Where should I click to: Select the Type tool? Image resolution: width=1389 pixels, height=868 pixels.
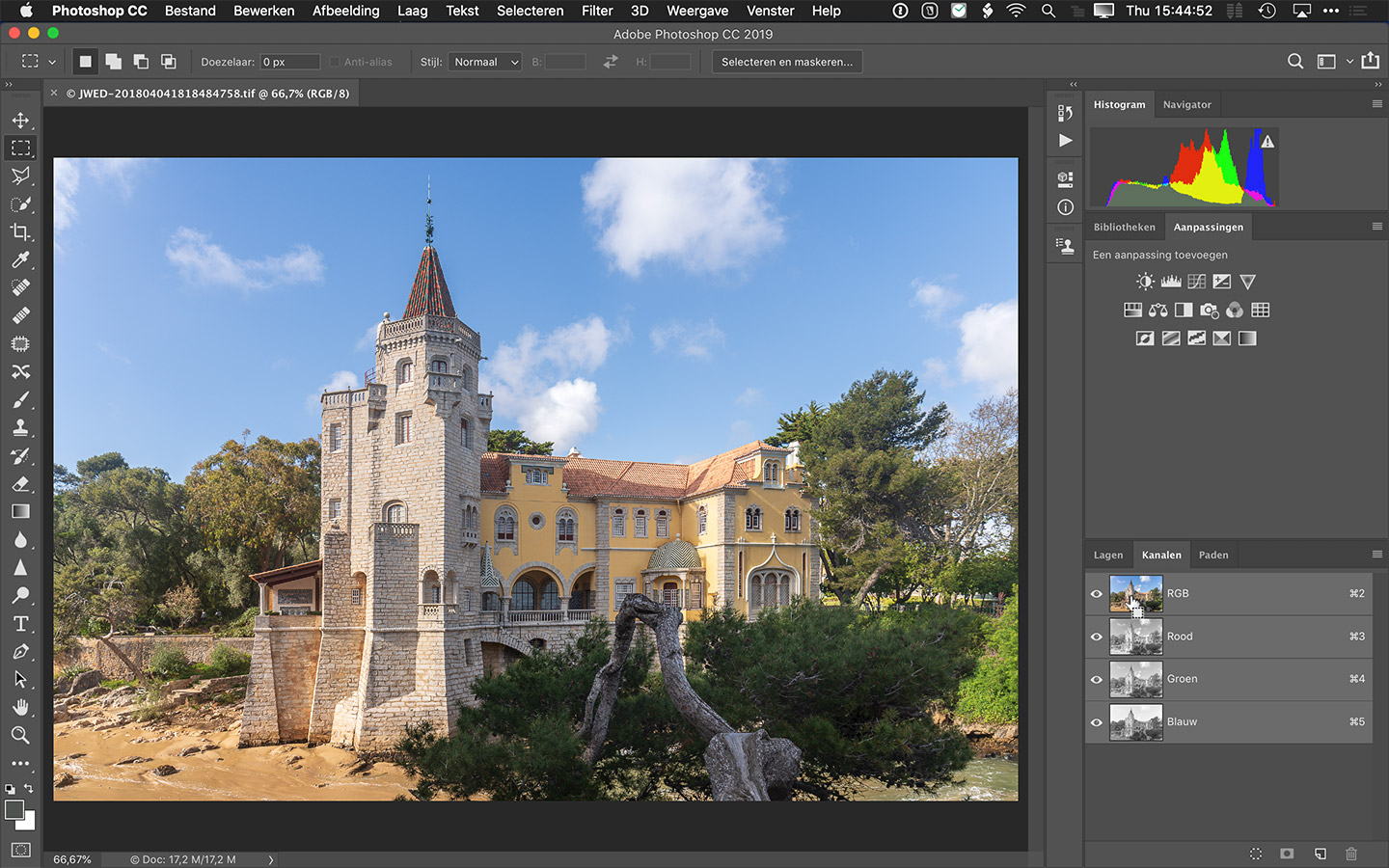click(x=20, y=624)
